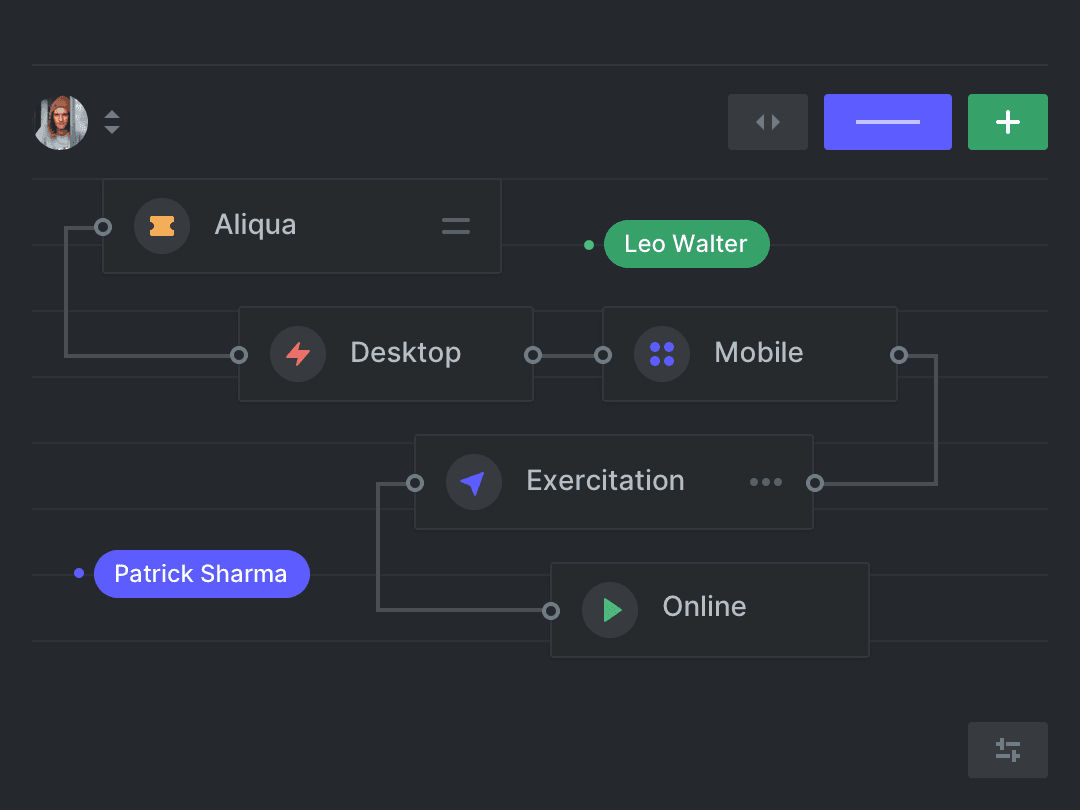Image resolution: width=1080 pixels, height=810 pixels.
Task: Select the lightning icon on the Desktop node
Action: (x=298, y=353)
